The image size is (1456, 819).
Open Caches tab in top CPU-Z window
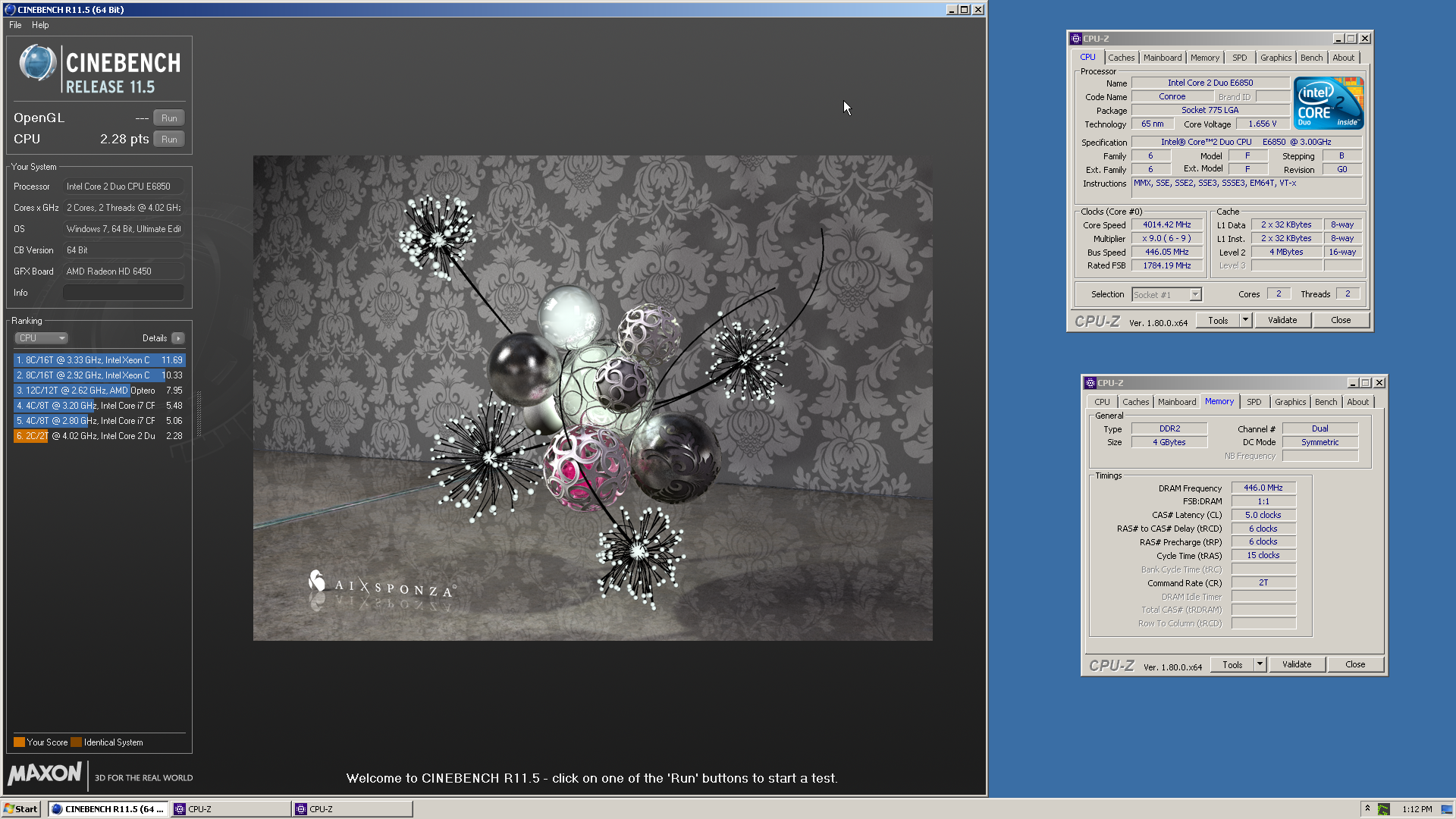point(1121,58)
